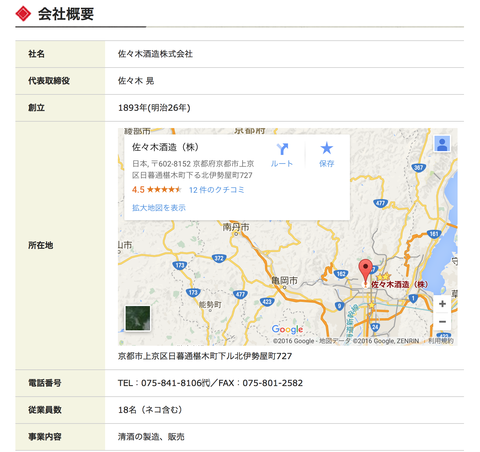
Task: Open the 12 件のクチコミ reviews link
Action: 217,190
